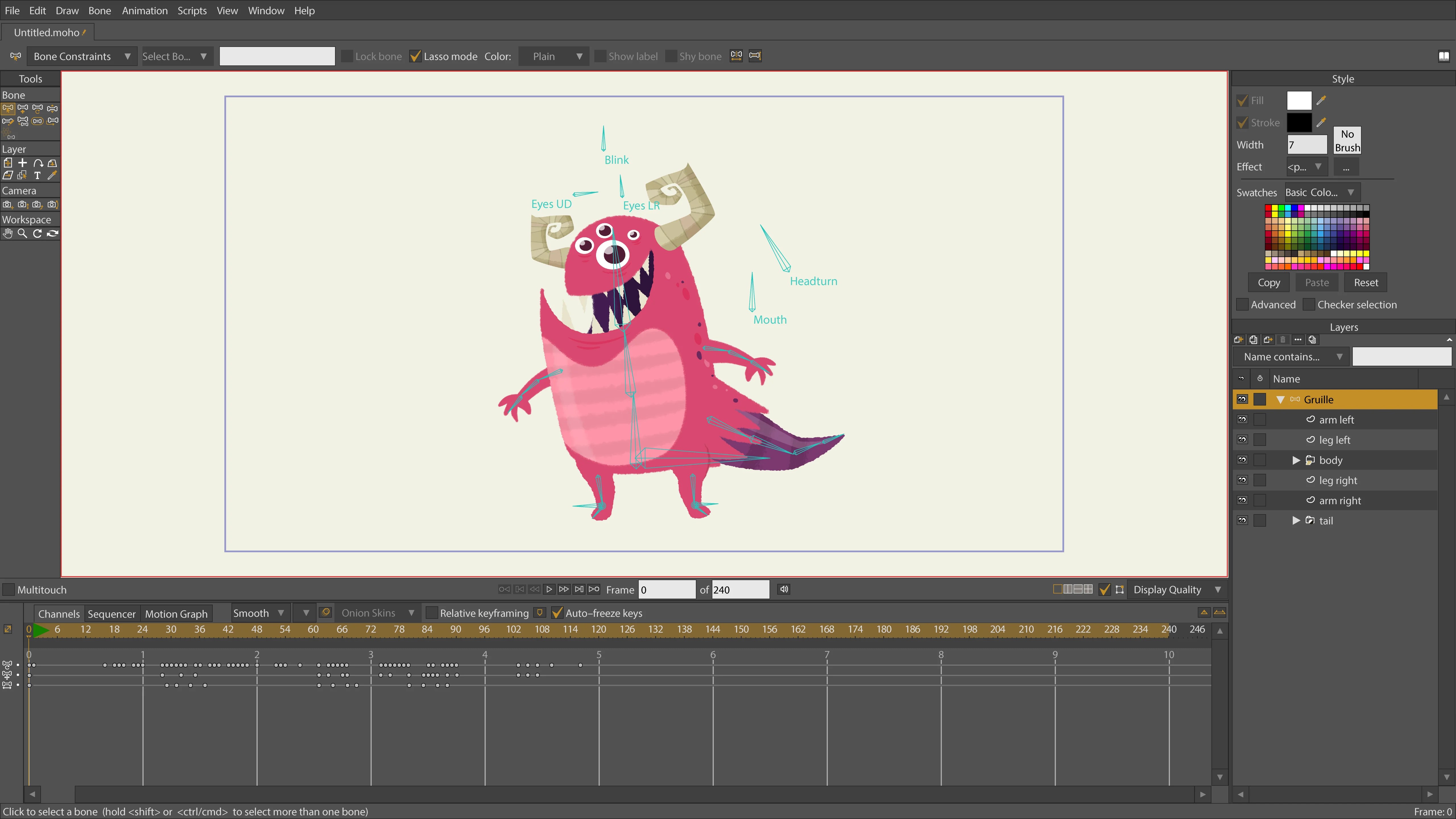
Task: Switch to the Motion Graph tab
Action: coord(176,614)
